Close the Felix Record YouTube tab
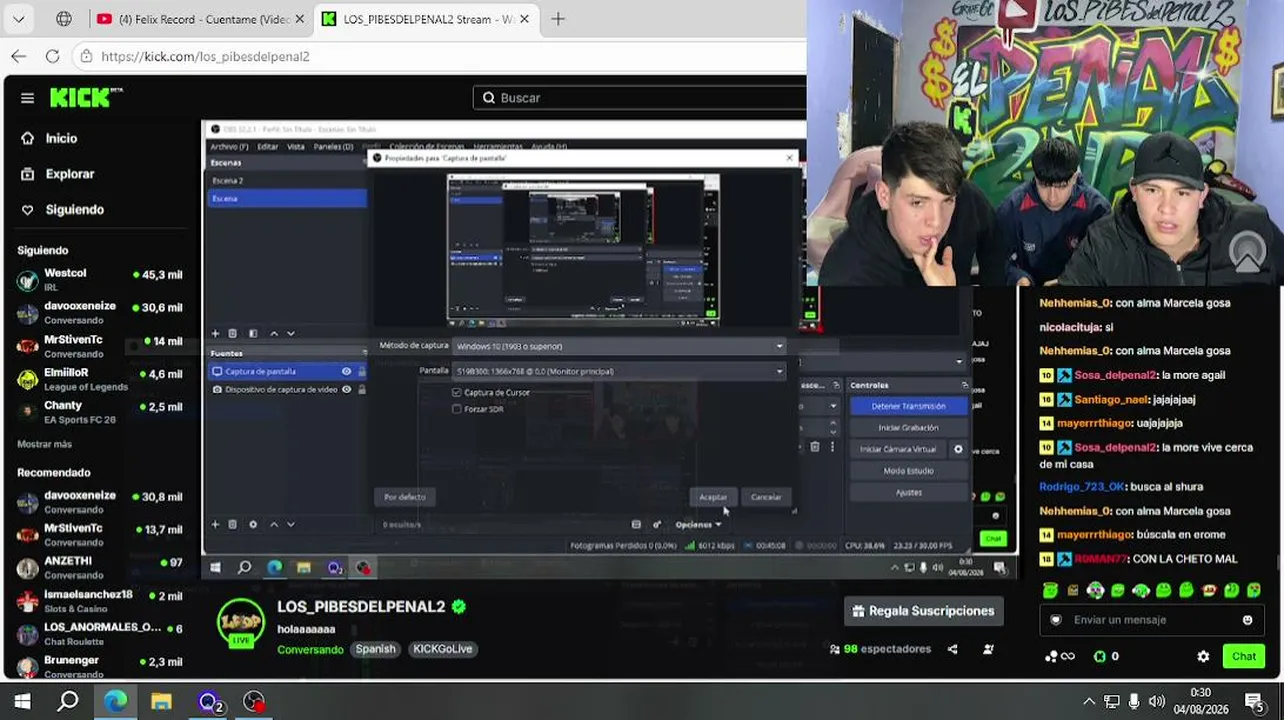 pos(299,19)
